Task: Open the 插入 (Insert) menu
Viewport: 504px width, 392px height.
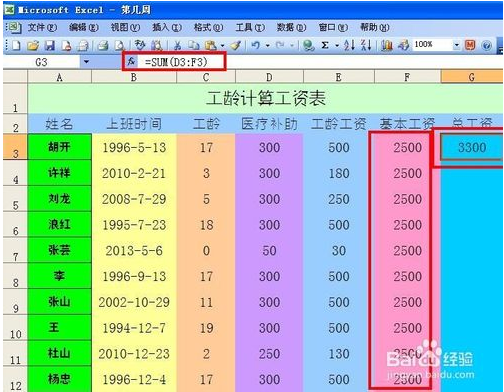Action: click(167, 27)
